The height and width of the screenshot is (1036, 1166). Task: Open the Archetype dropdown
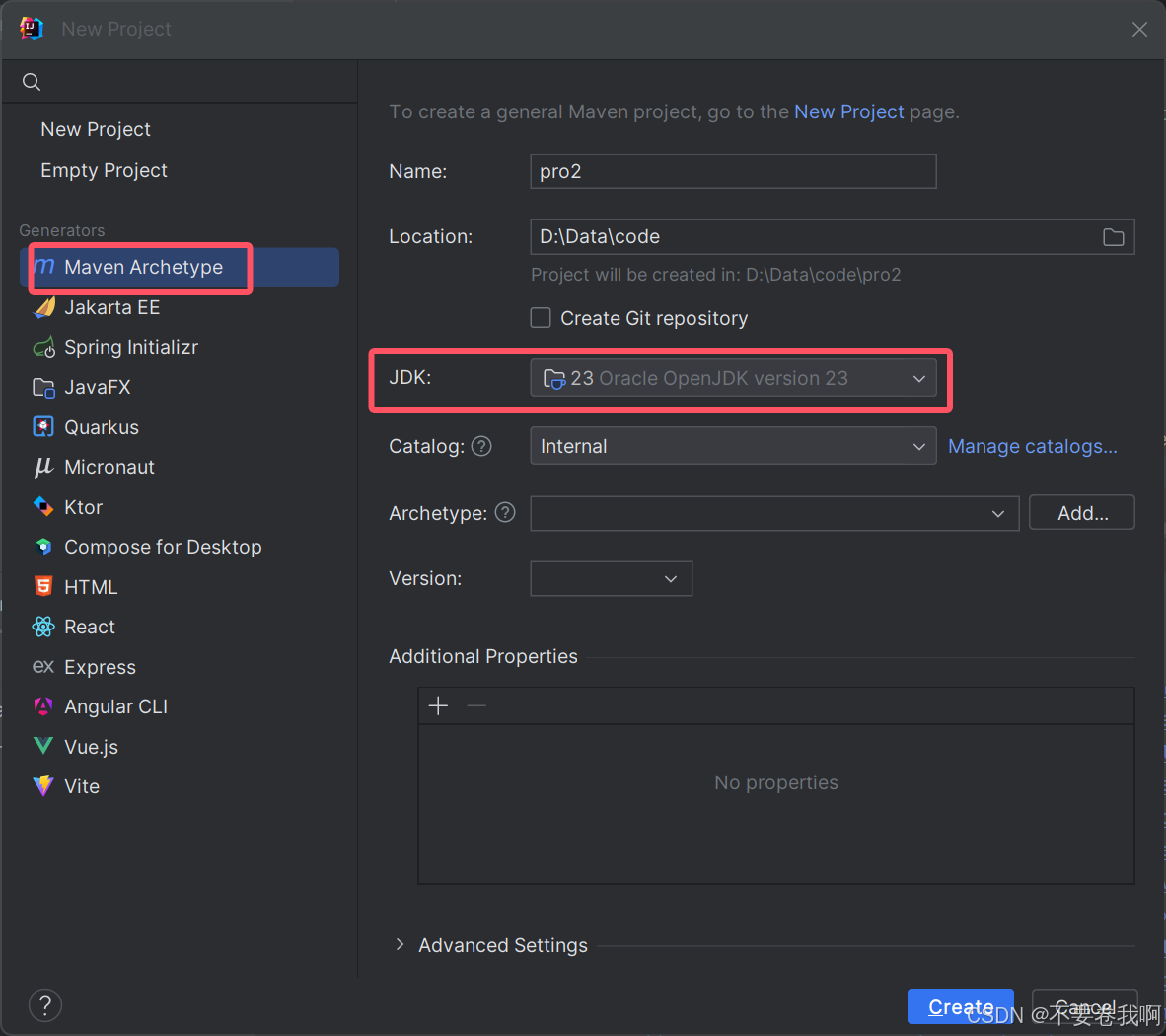774,513
